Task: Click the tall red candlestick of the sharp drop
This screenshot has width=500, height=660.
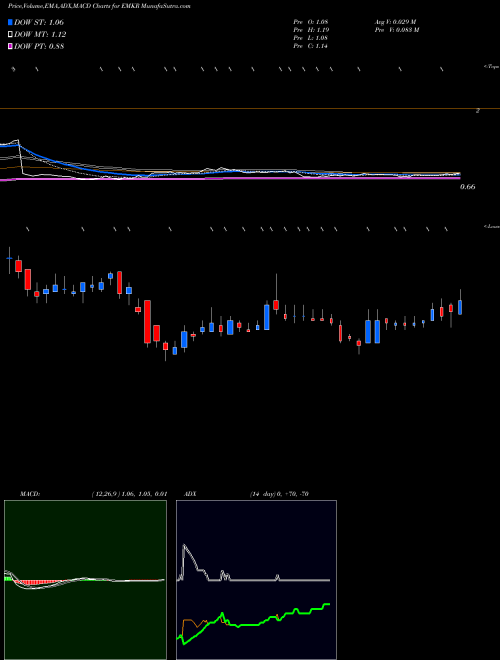Action: [147, 322]
